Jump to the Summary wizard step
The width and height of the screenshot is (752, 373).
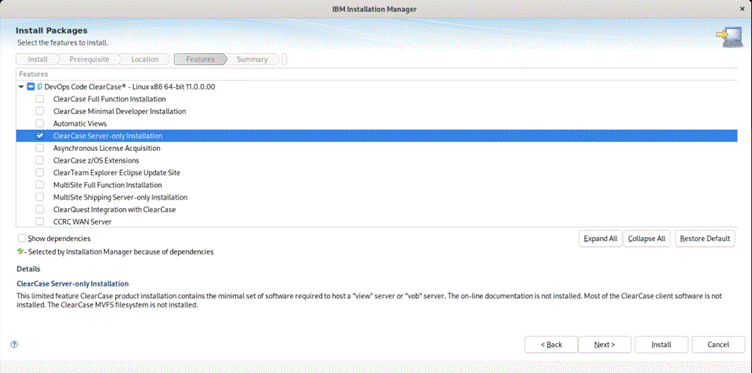252,59
